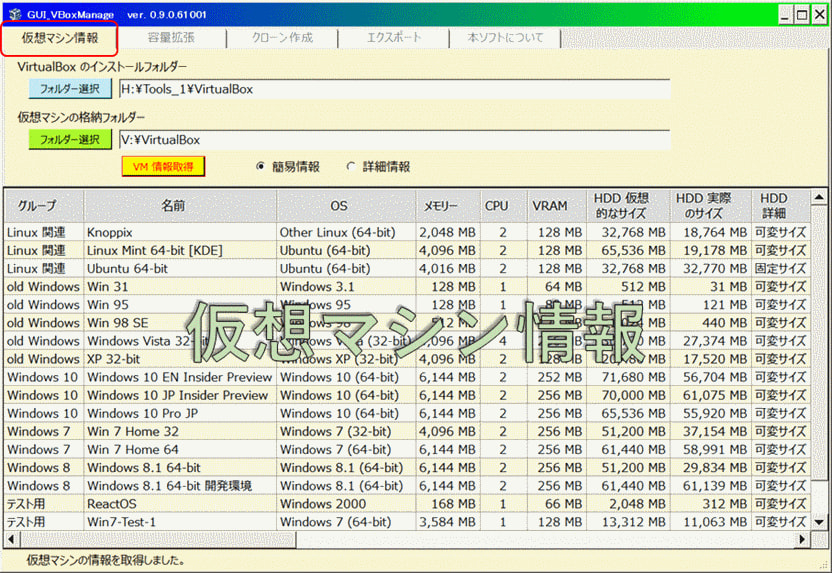This screenshot has height=573, width=832.
Task: Click the green フォルダー選択 button for VM storage folder
Action: pyautogui.click(x=70, y=140)
